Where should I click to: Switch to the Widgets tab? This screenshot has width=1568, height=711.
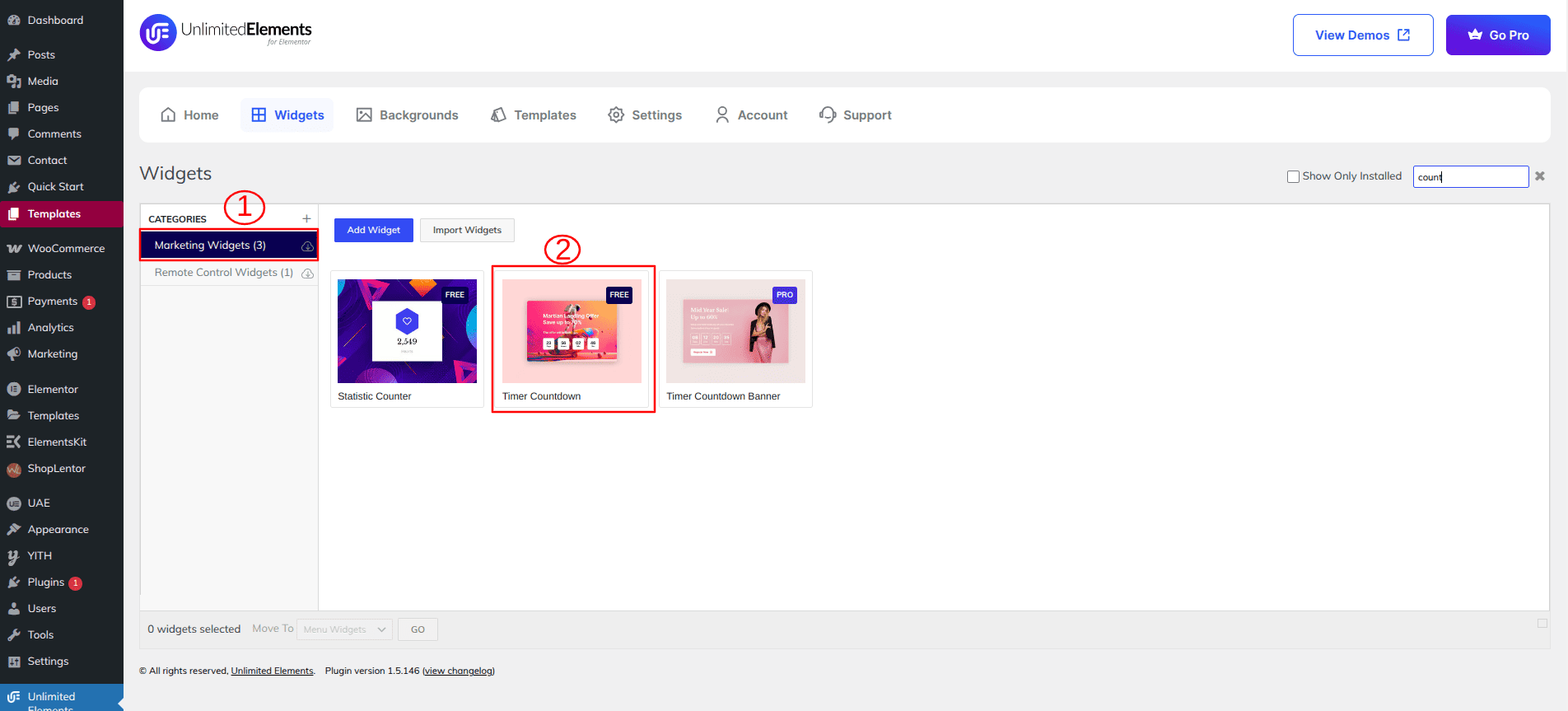click(x=287, y=115)
